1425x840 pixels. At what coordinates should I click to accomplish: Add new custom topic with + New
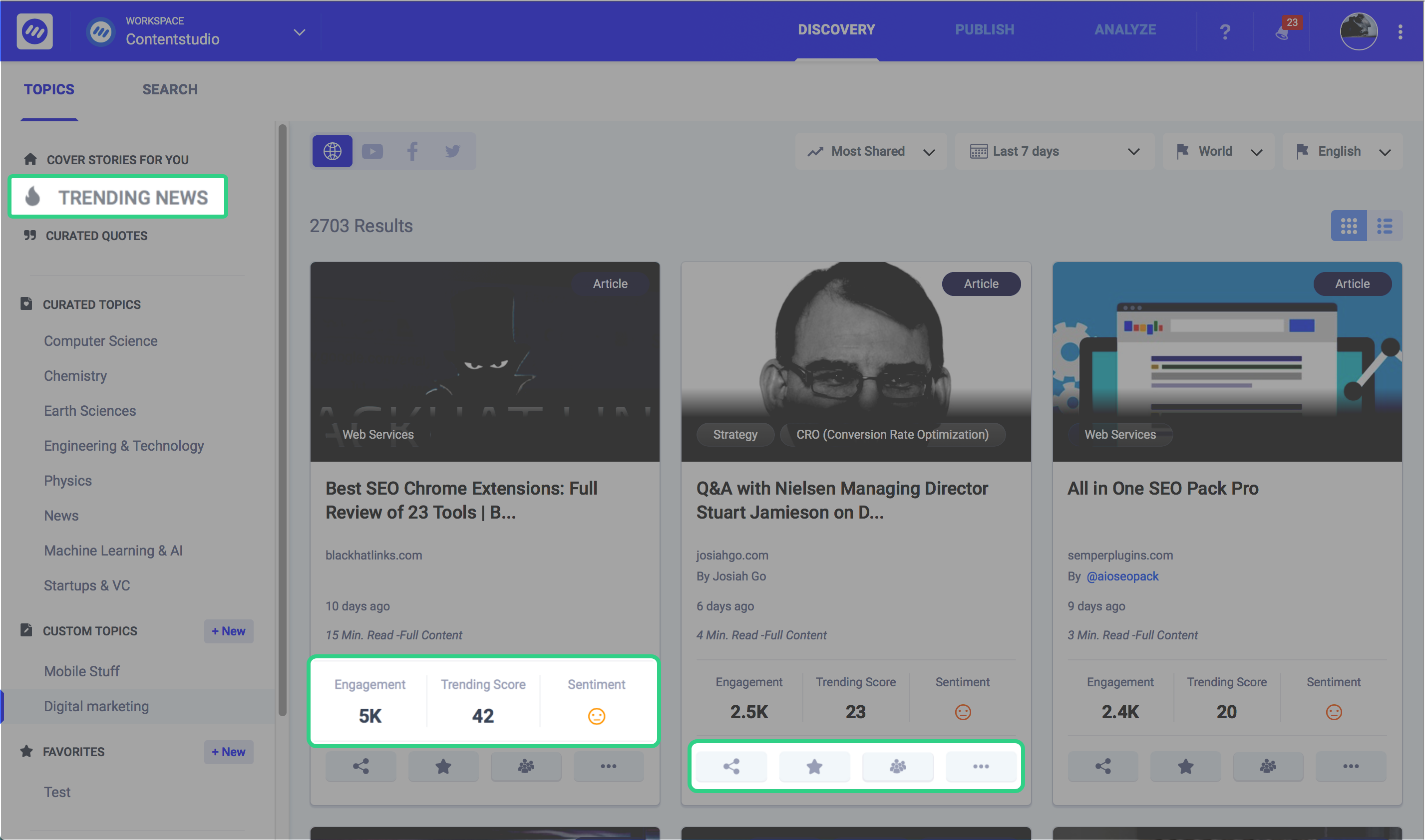pos(229,631)
